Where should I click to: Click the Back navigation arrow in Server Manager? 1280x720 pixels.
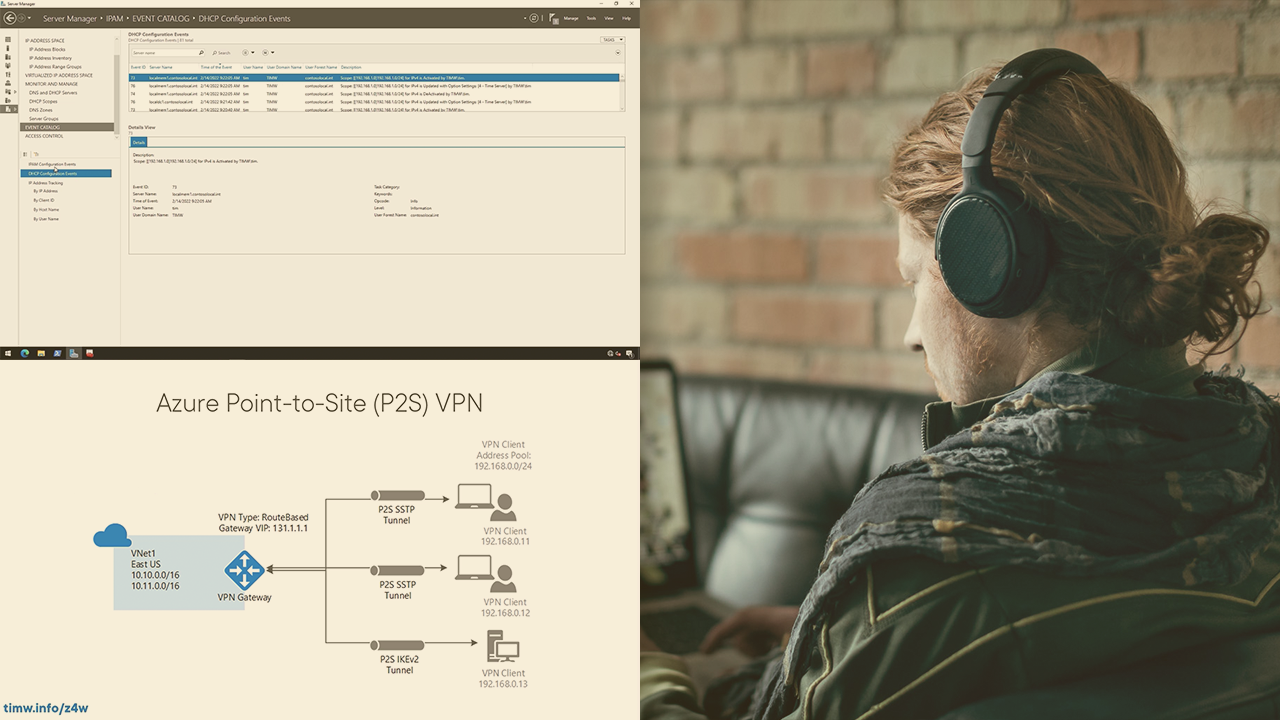(10, 18)
